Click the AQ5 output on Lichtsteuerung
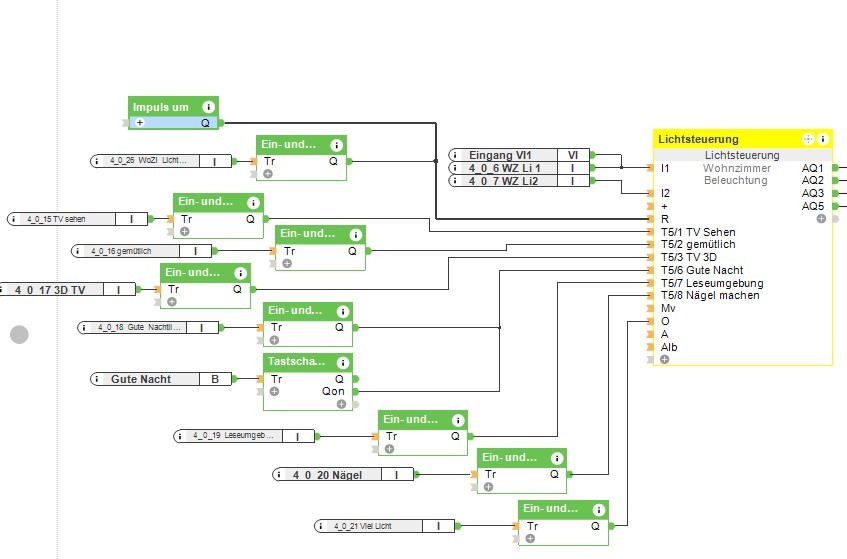Screen dimensions: 847x559 tap(812, 206)
